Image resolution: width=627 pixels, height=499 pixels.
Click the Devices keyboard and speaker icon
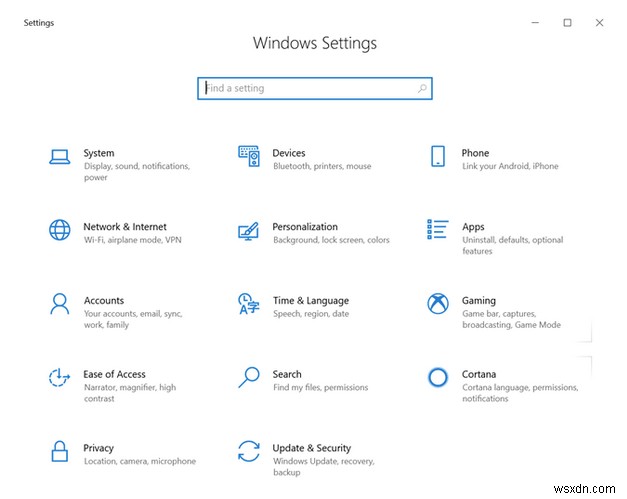click(x=249, y=156)
